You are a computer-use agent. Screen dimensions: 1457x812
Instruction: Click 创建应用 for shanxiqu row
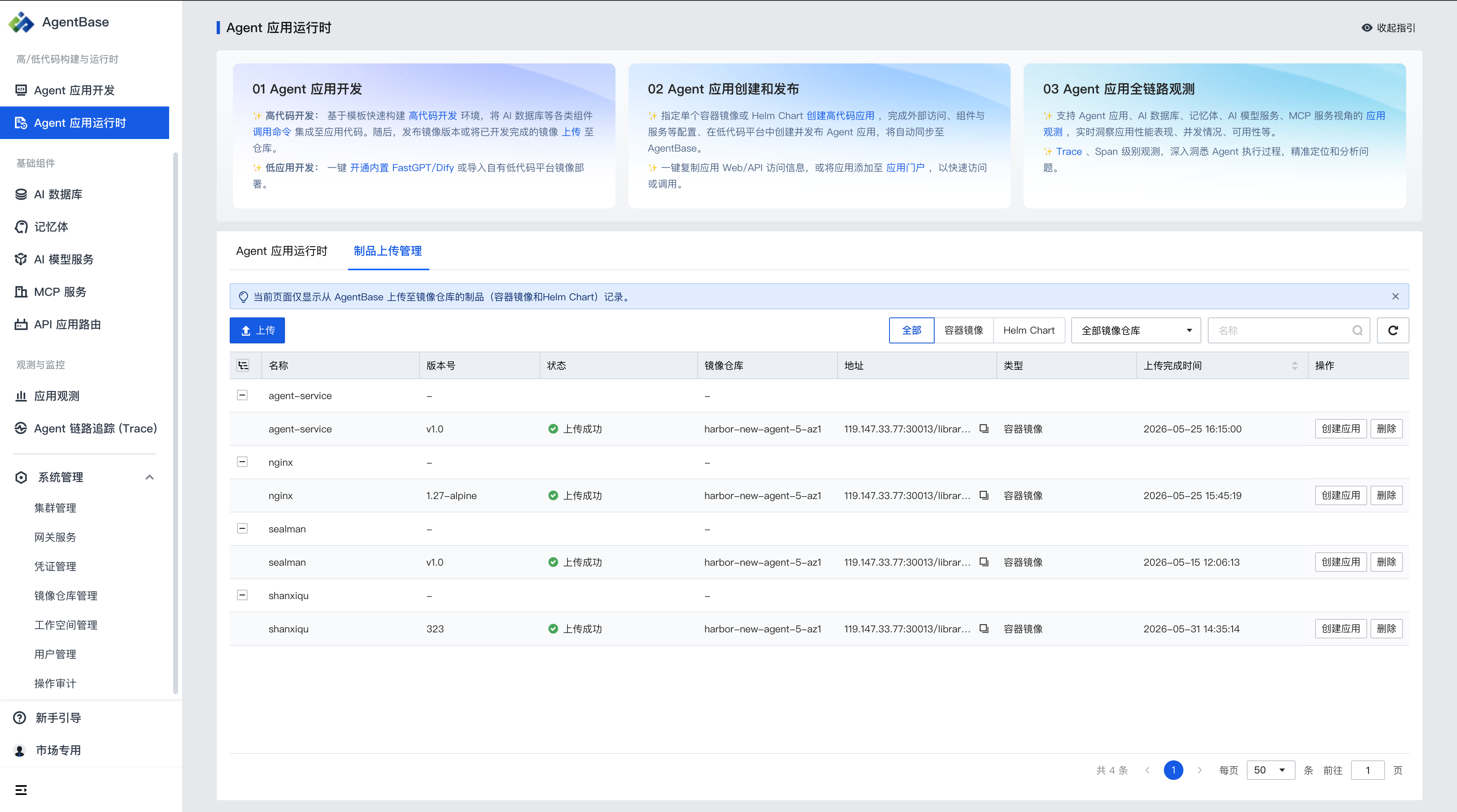[x=1340, y=628]
